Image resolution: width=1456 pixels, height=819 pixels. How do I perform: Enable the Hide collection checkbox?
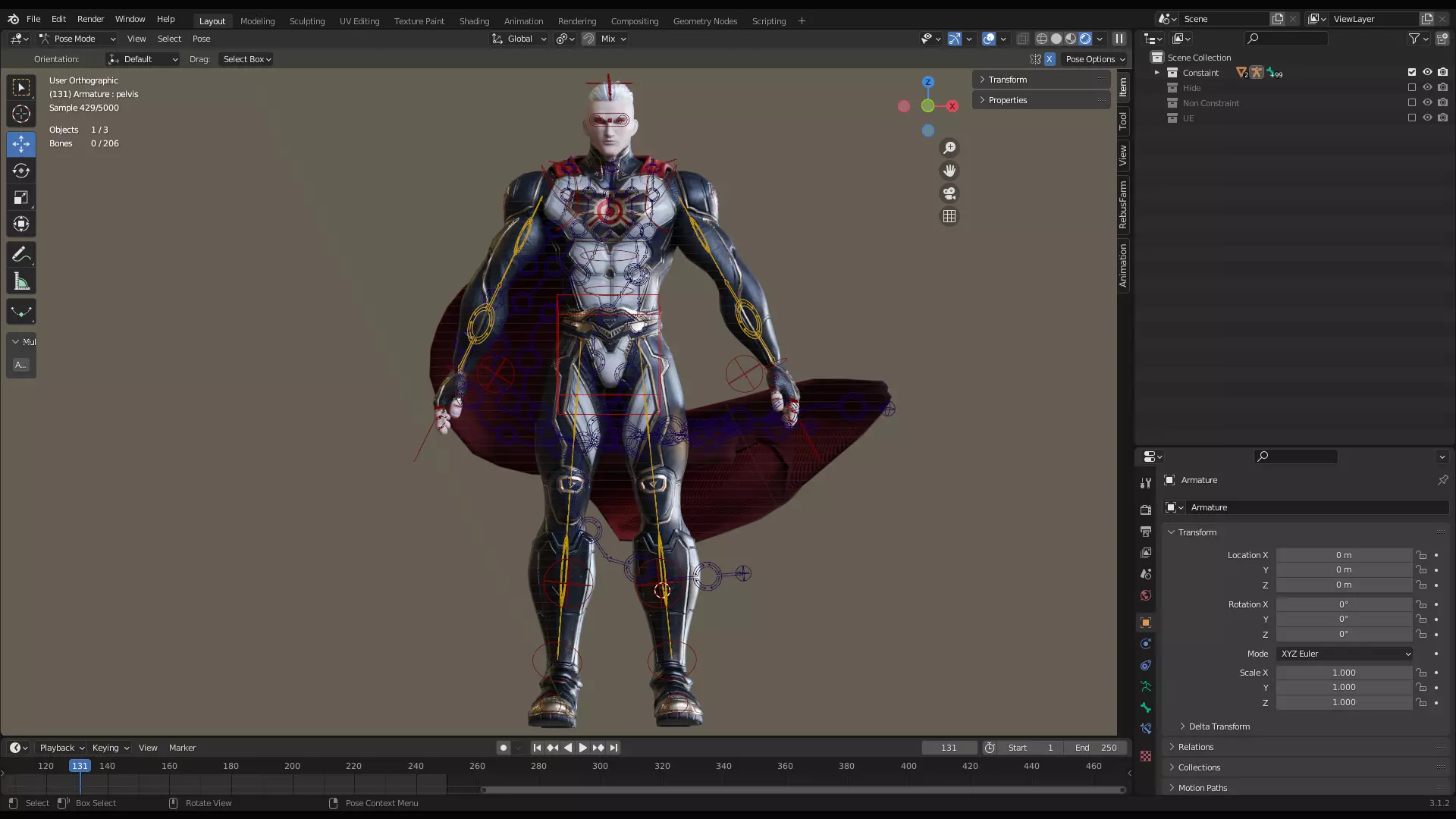tap(1412, 87)
